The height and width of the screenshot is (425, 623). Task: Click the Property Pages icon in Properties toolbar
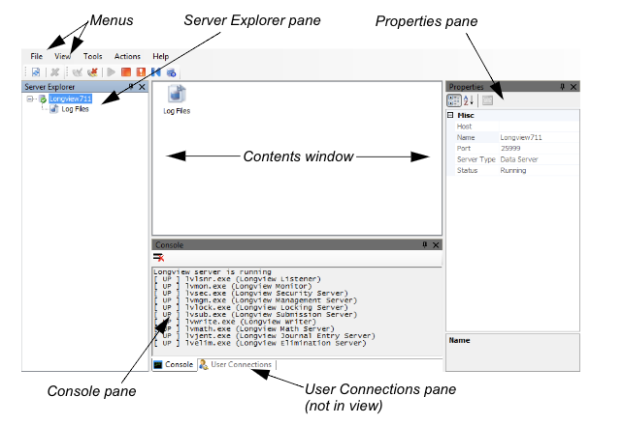(487, 101)
